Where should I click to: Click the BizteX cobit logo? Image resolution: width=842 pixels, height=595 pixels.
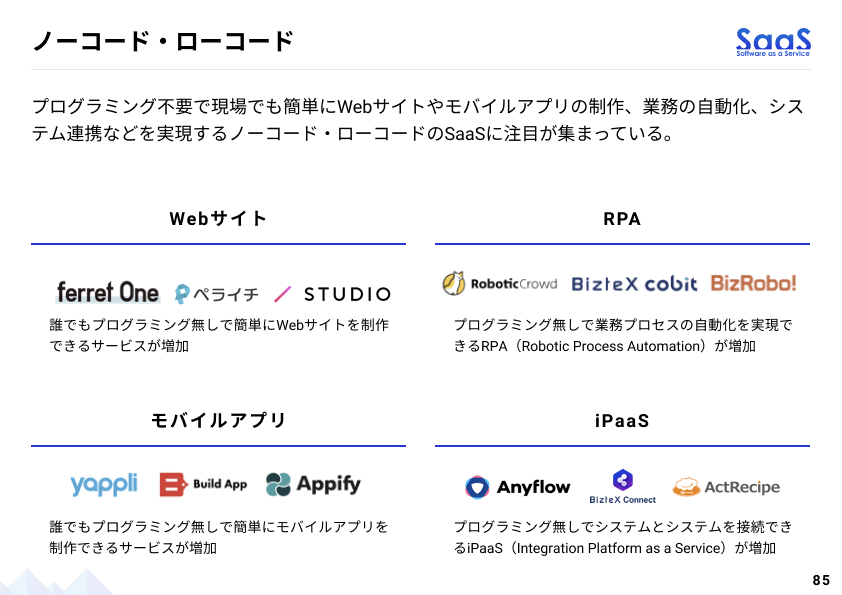(634, 284)
